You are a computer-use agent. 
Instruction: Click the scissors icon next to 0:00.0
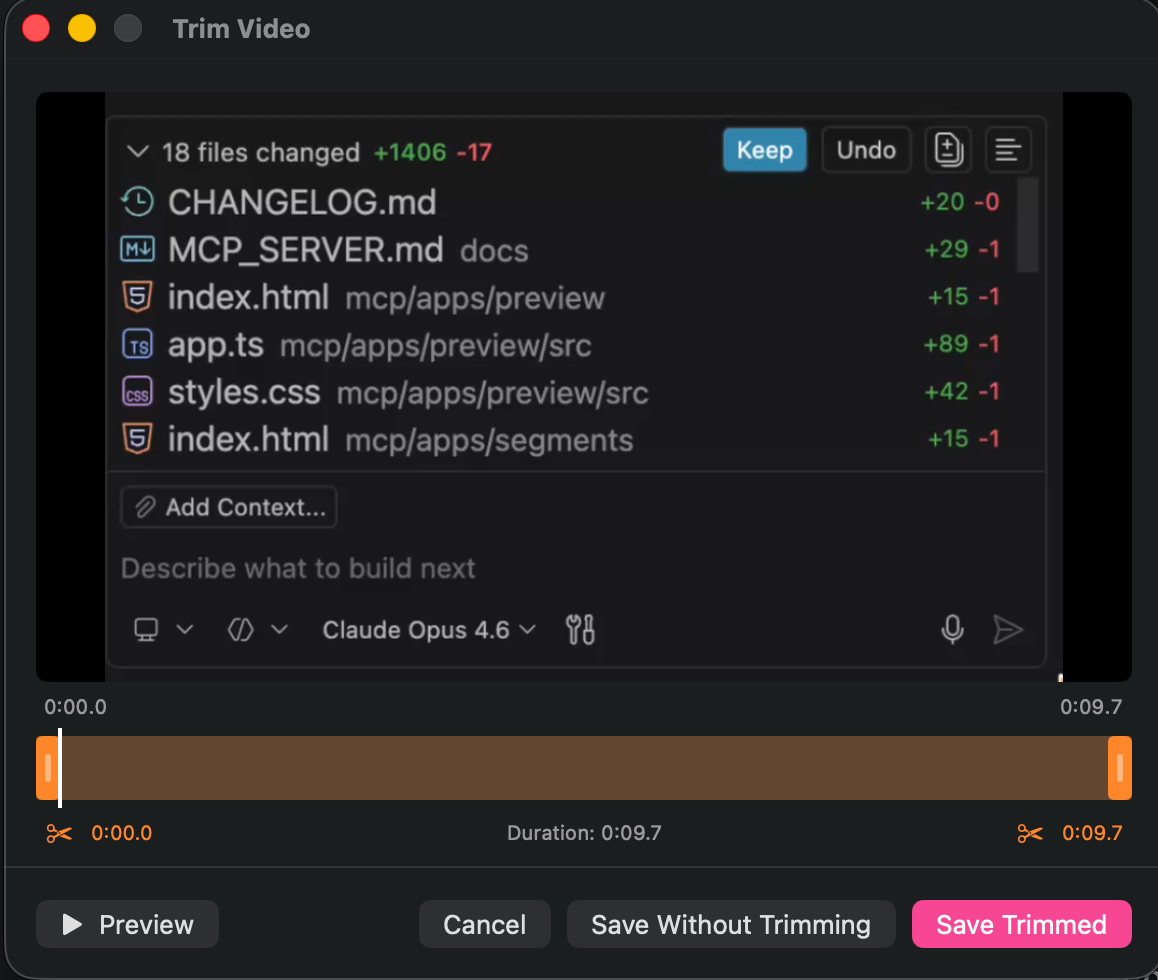coord(59,832)
